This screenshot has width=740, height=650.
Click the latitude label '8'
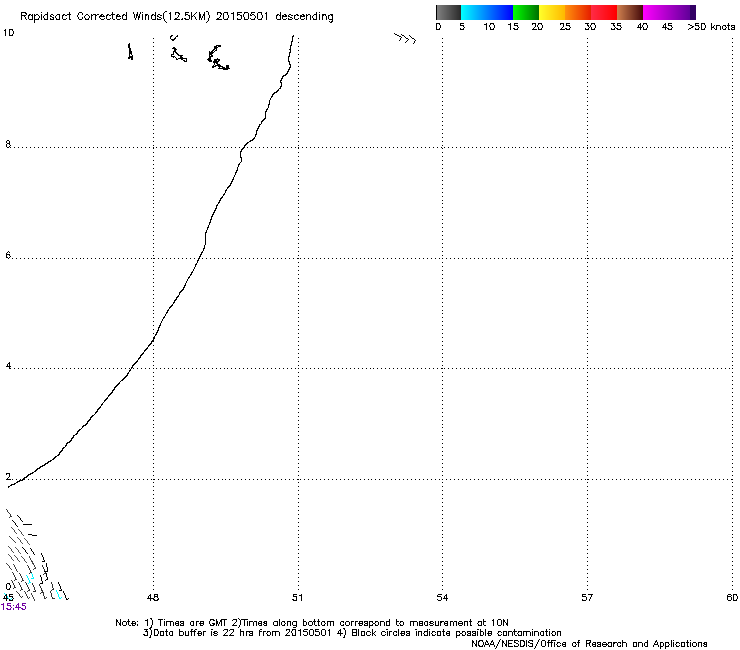tap(8, 144)
